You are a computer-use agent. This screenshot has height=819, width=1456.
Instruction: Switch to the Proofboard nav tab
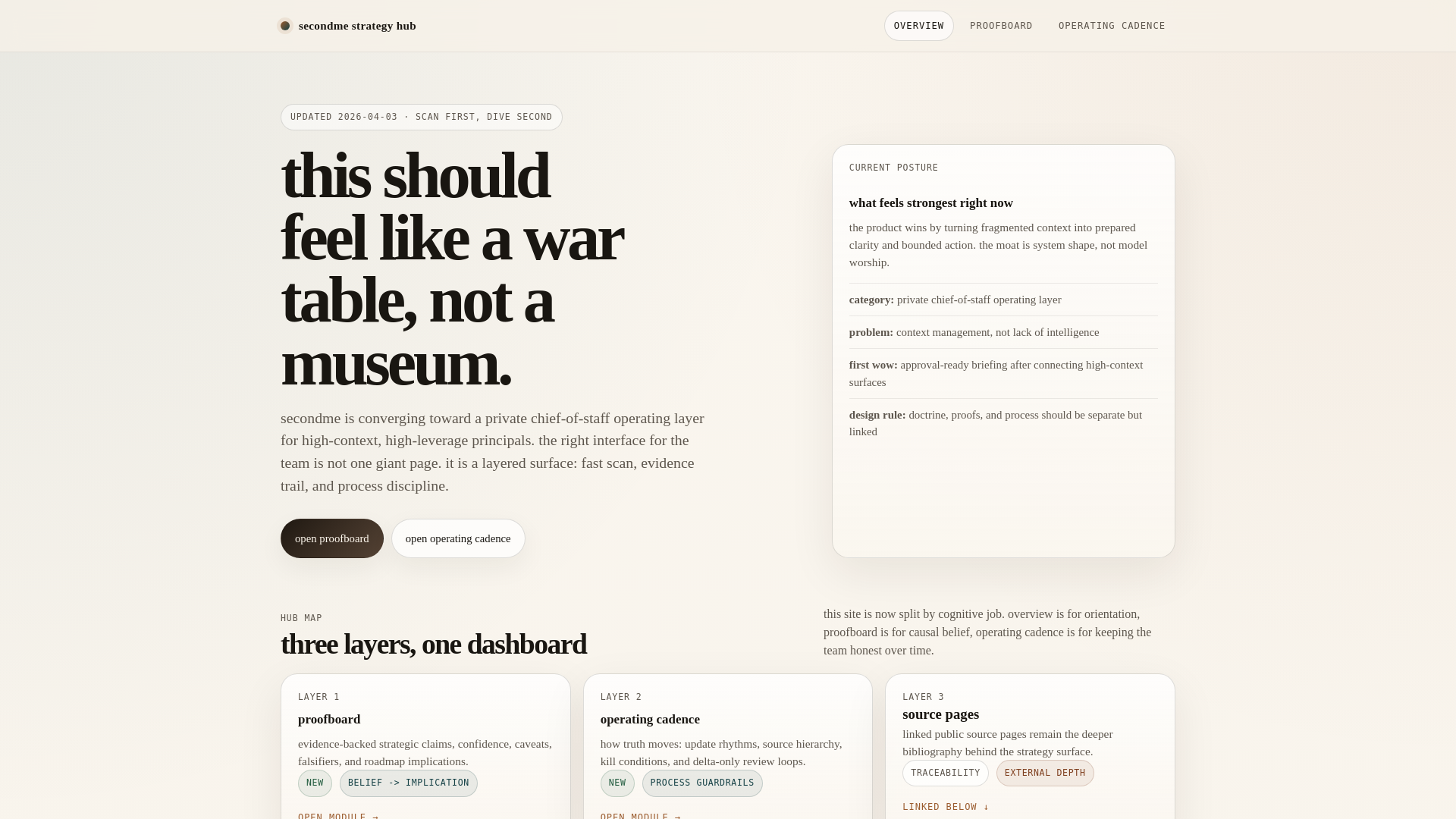click(1001, 26)
